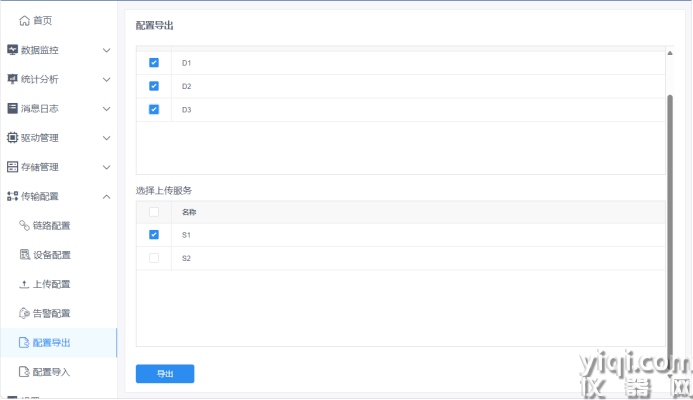
Task: Click the 数据监控 monitor icon
Action: 12,50
